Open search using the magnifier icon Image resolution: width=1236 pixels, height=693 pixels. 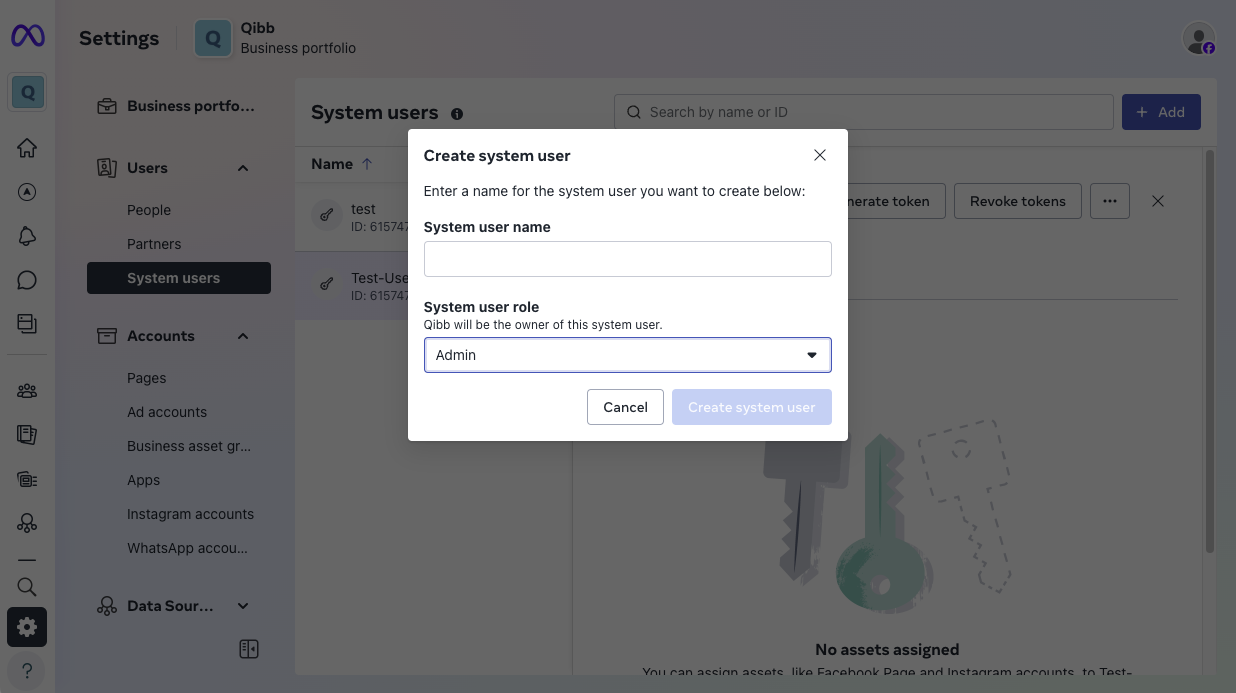point(27,587)
